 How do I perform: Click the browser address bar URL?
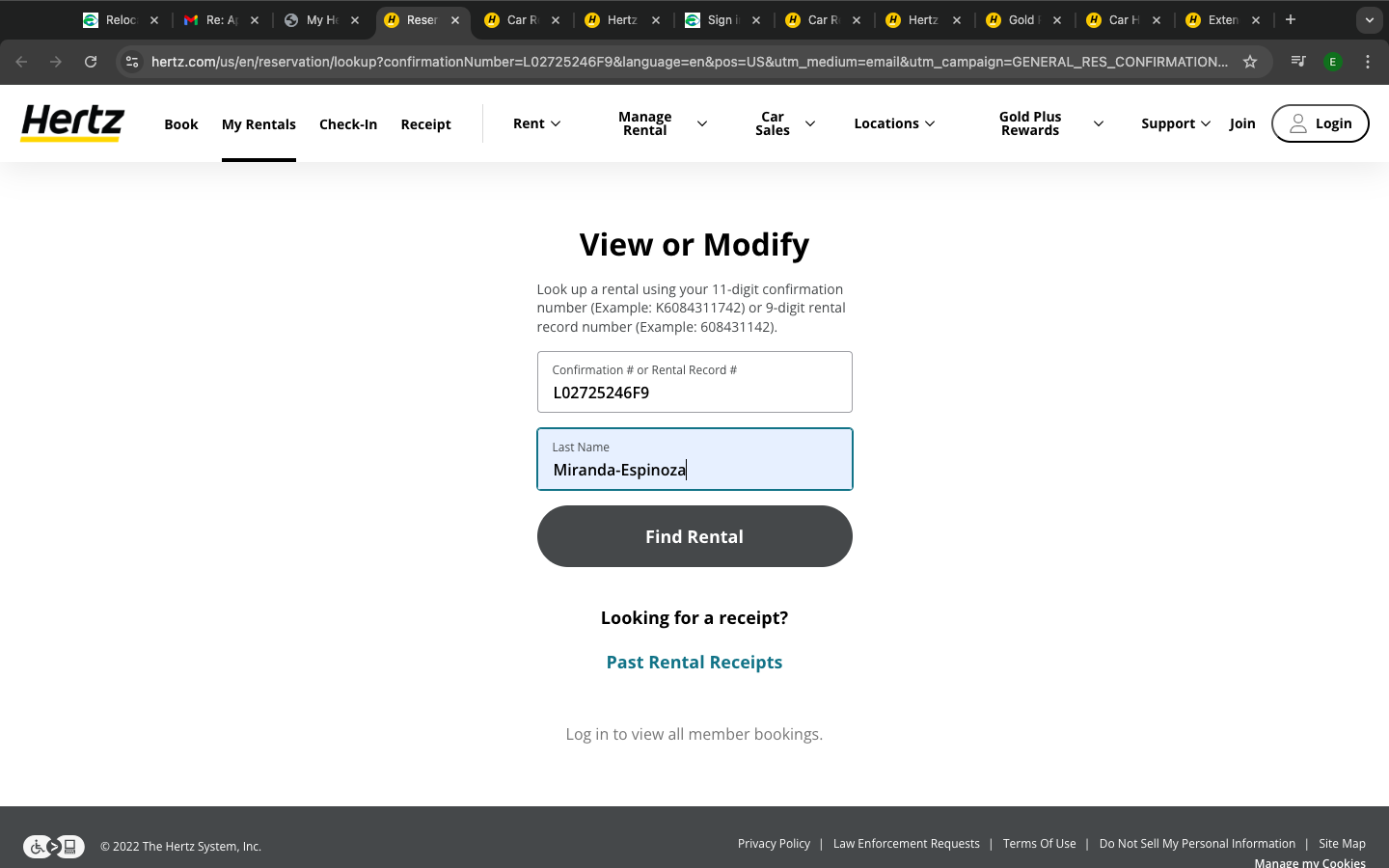(690, 62)
